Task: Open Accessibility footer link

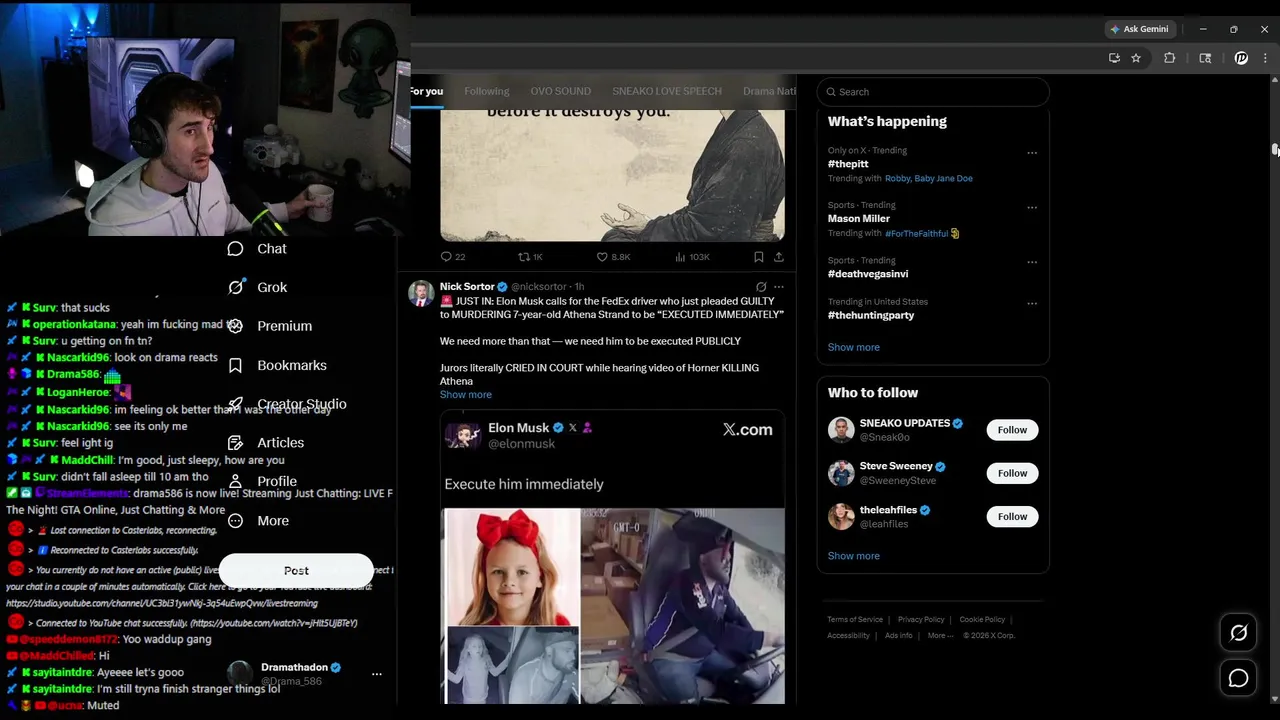Action: coord(848,636)
